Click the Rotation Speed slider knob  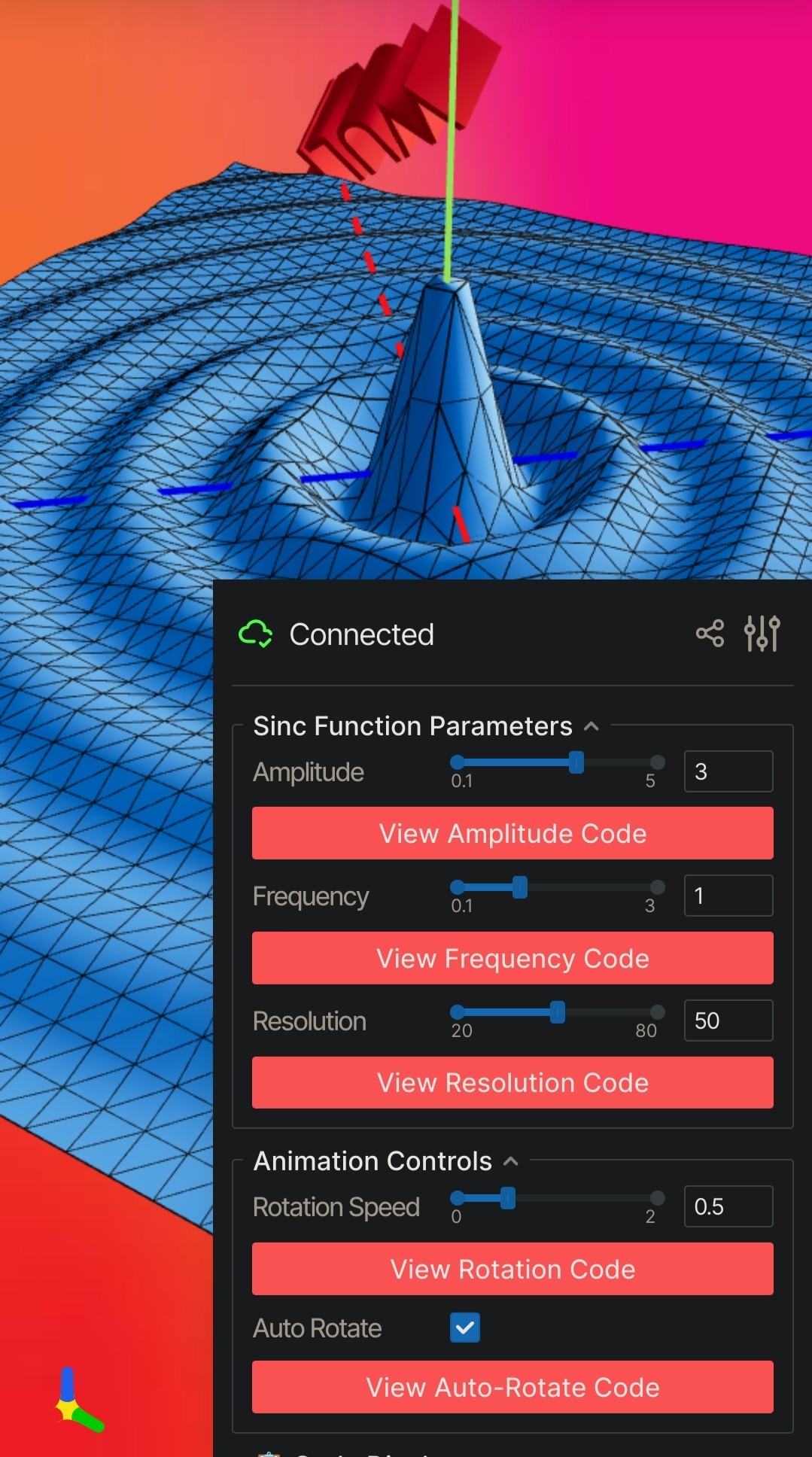pyautogui.click(x=508, y=1198)
